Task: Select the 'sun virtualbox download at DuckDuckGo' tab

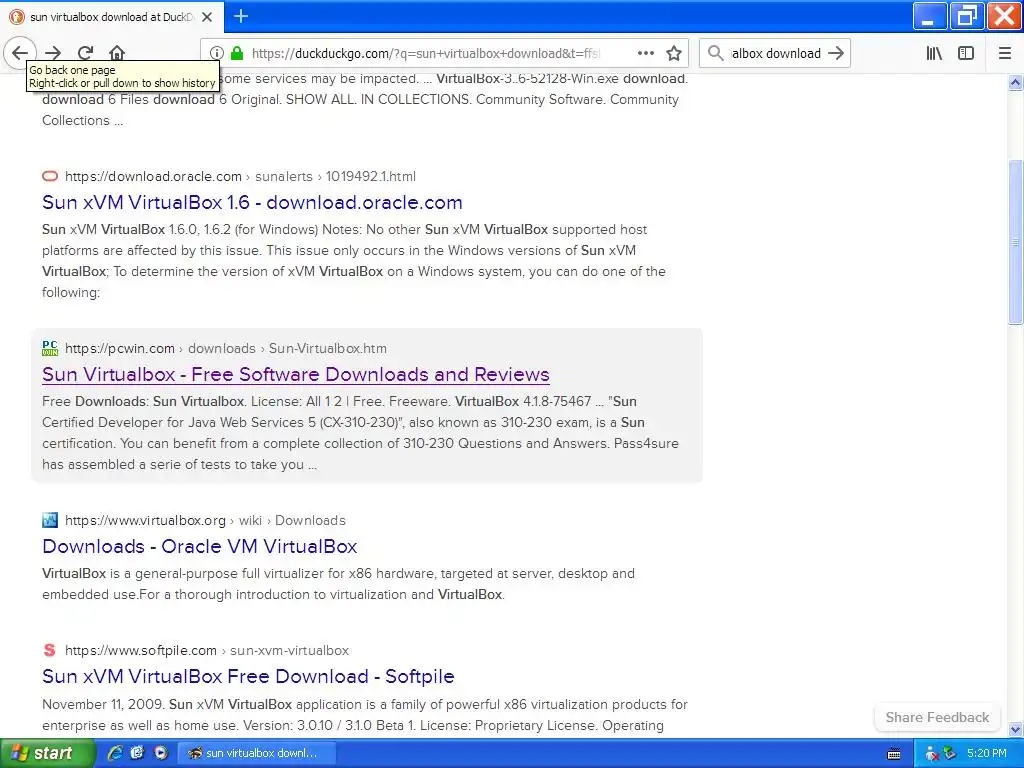Action: click(x=111, y=17)
